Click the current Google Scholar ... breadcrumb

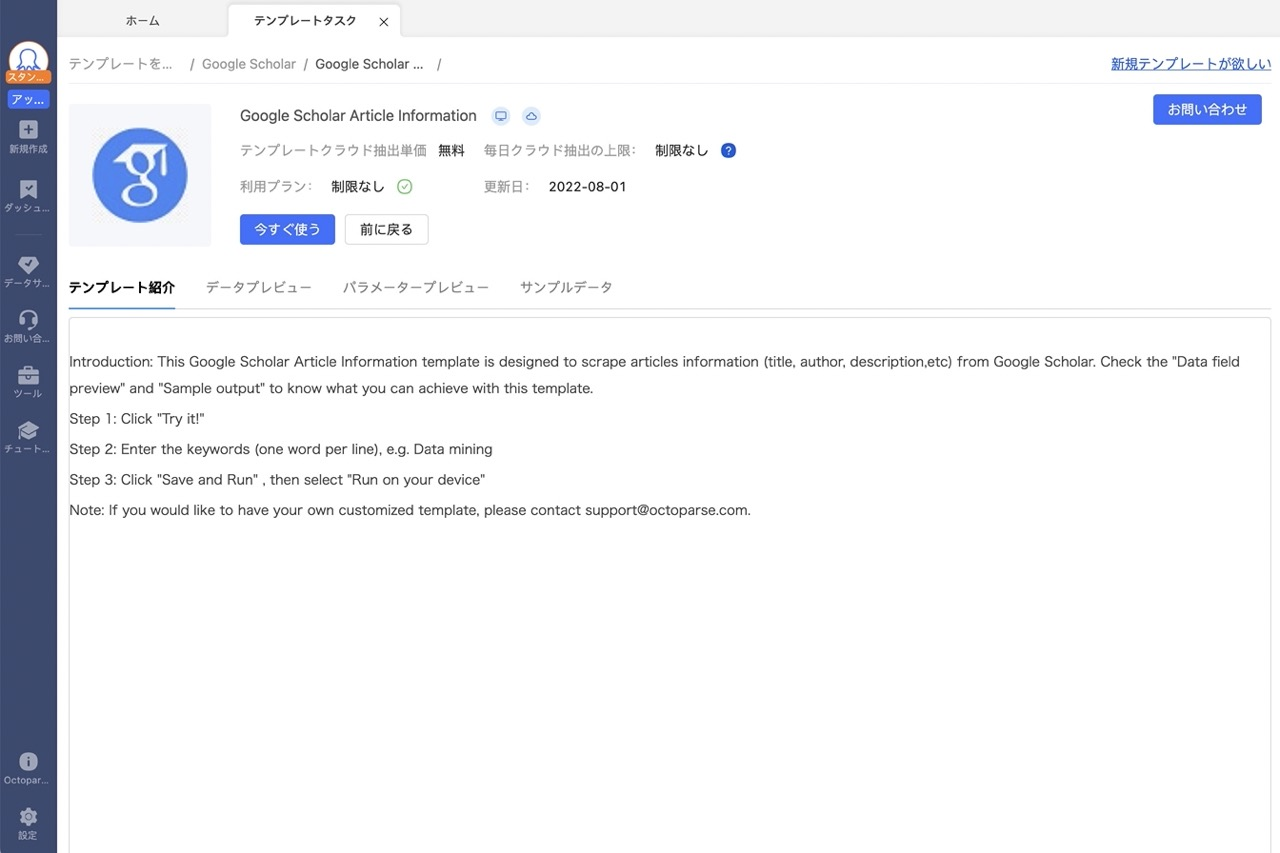point(369,64)
